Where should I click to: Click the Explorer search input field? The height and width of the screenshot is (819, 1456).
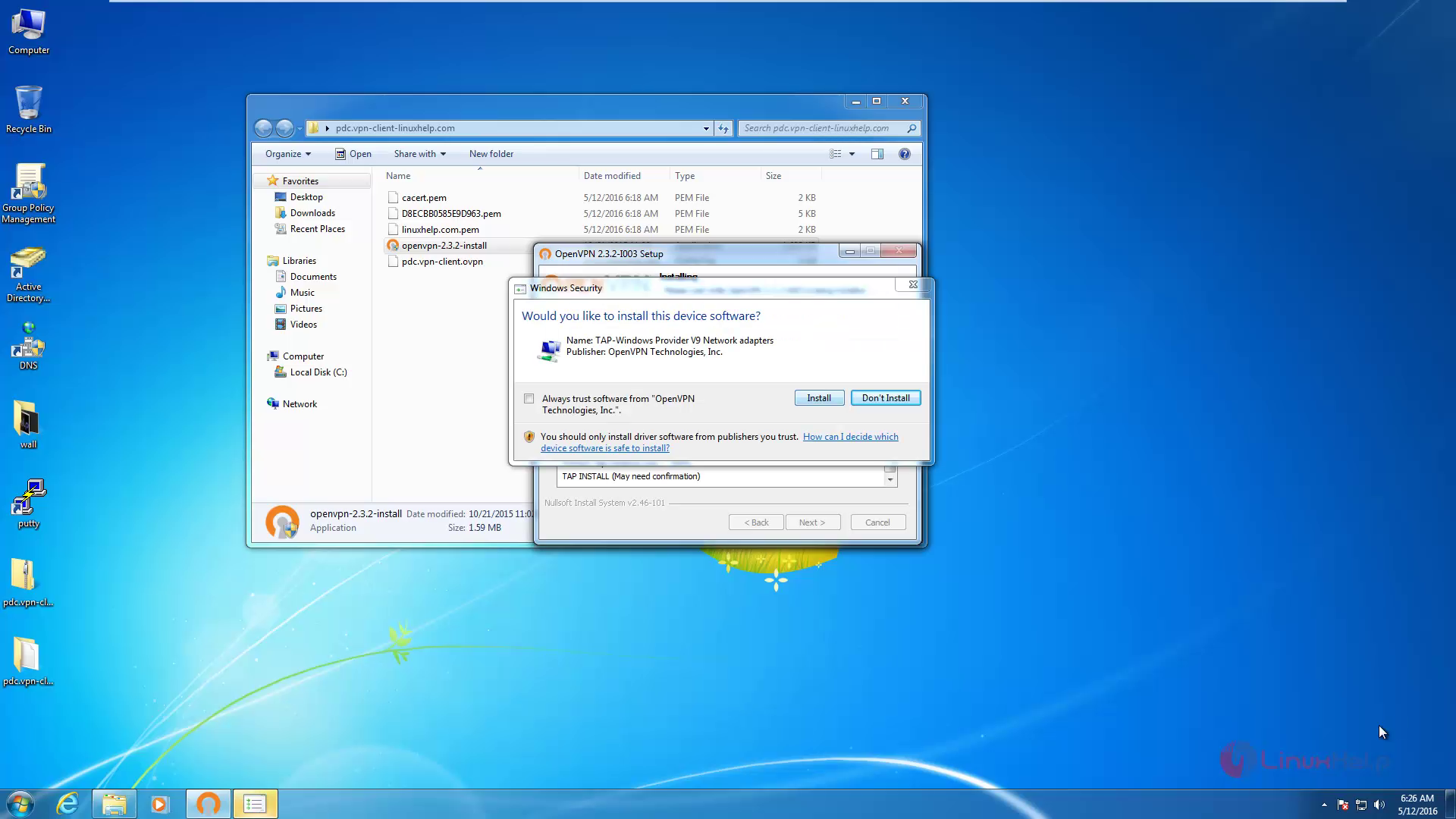[823, 128]
